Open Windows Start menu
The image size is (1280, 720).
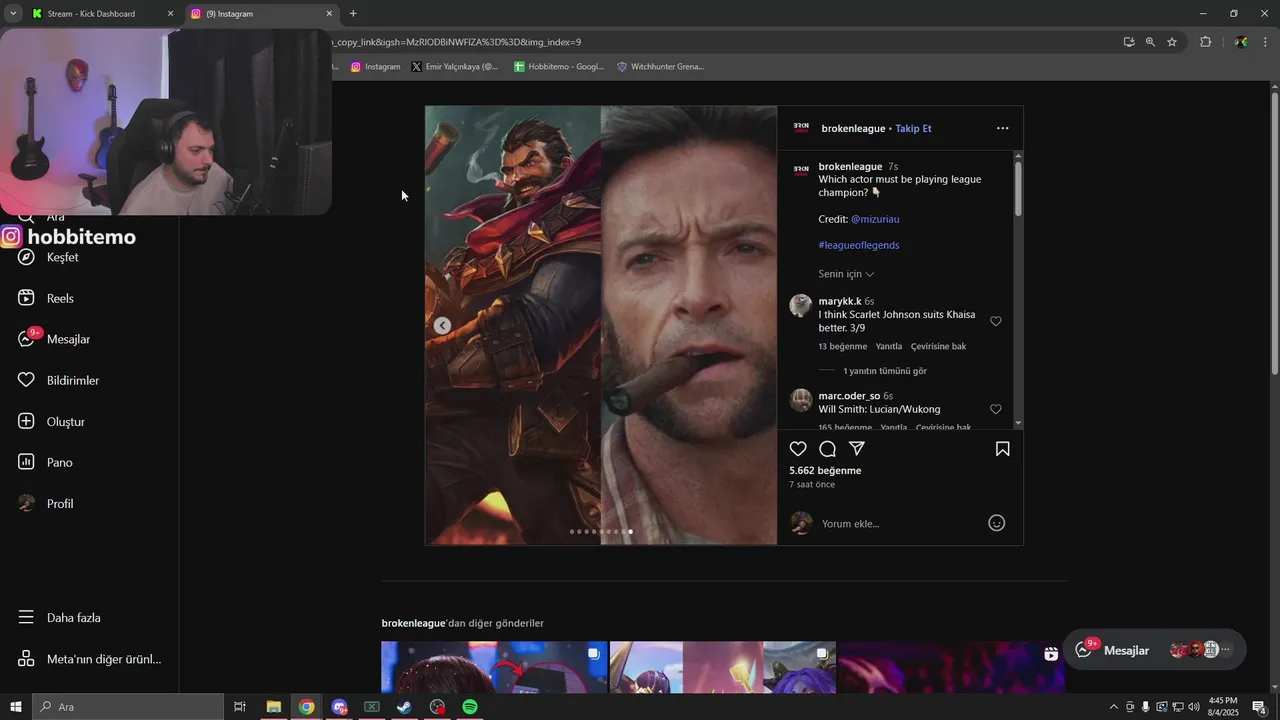point(15,707)
